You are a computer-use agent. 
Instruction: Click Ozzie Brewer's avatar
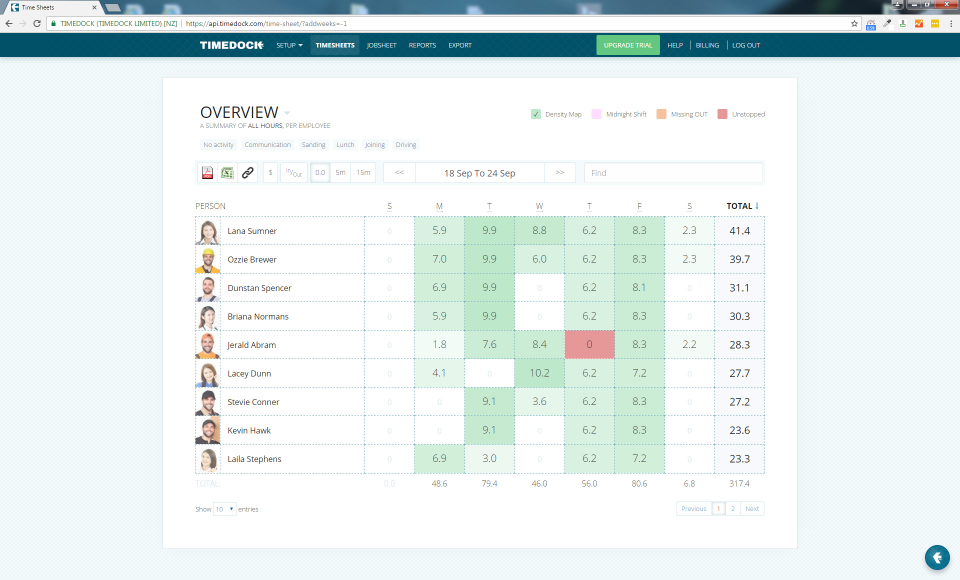click(x=208, y=260)
